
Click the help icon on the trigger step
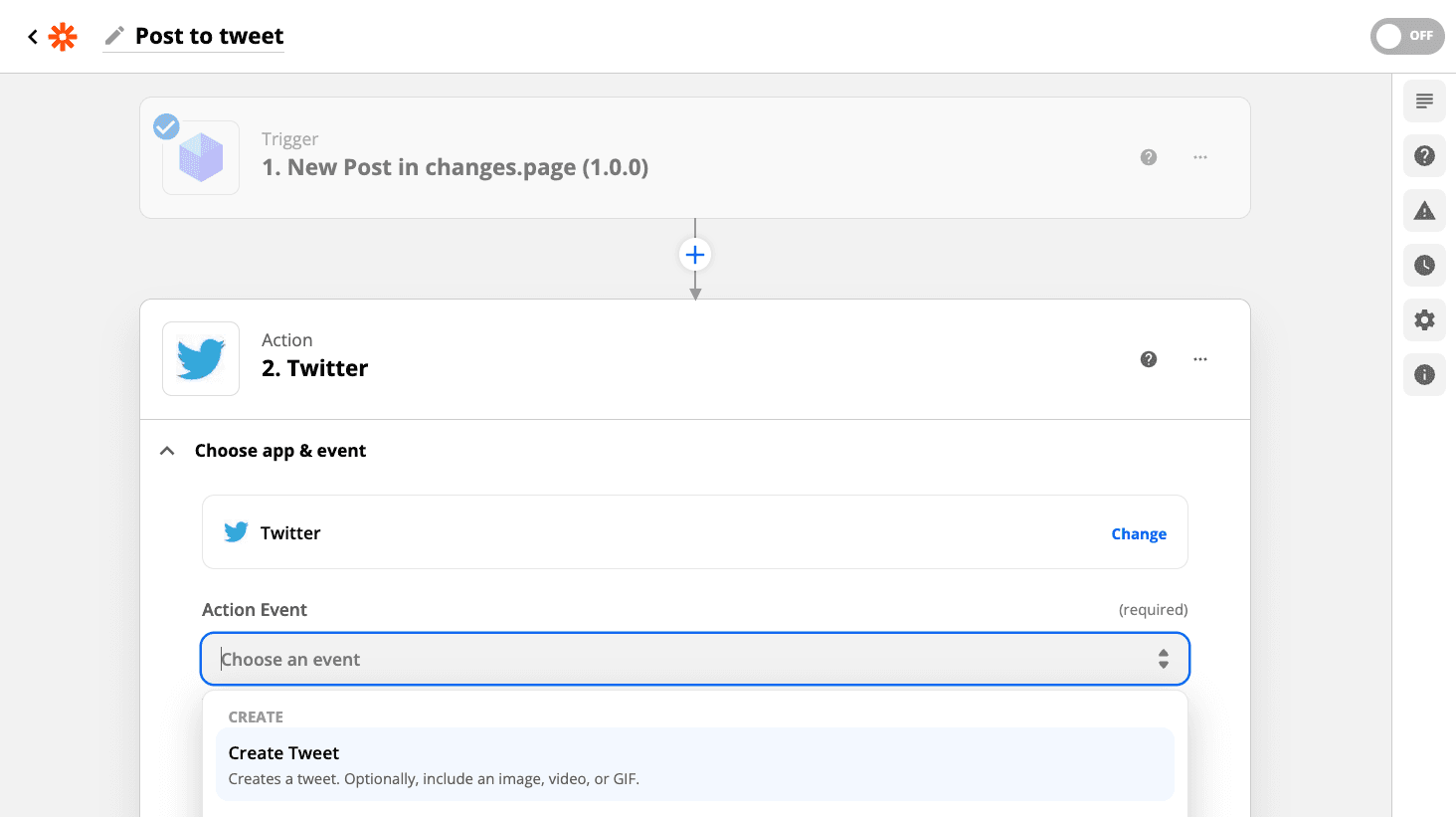pos(1149,157)
